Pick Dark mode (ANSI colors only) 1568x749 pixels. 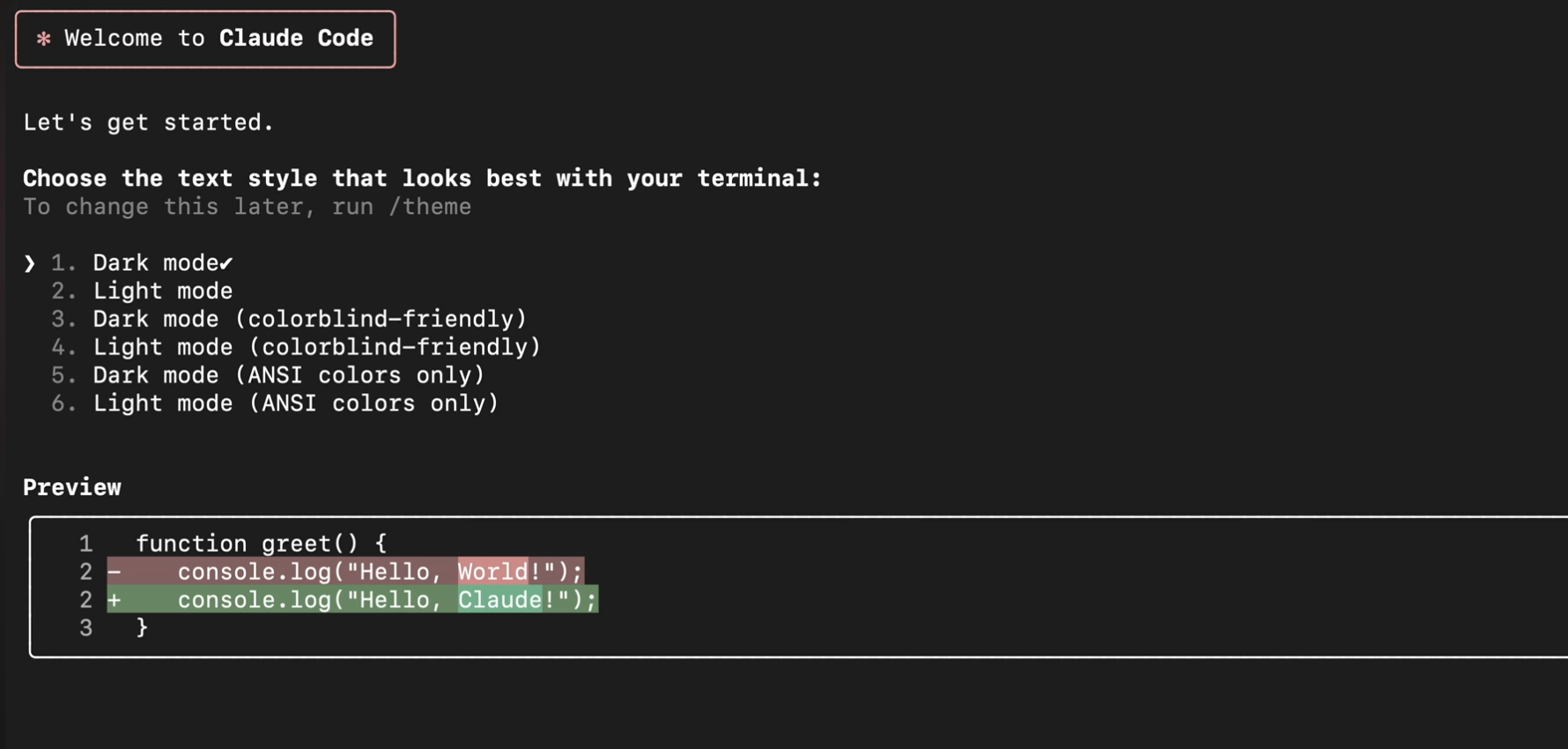point(268,375)
